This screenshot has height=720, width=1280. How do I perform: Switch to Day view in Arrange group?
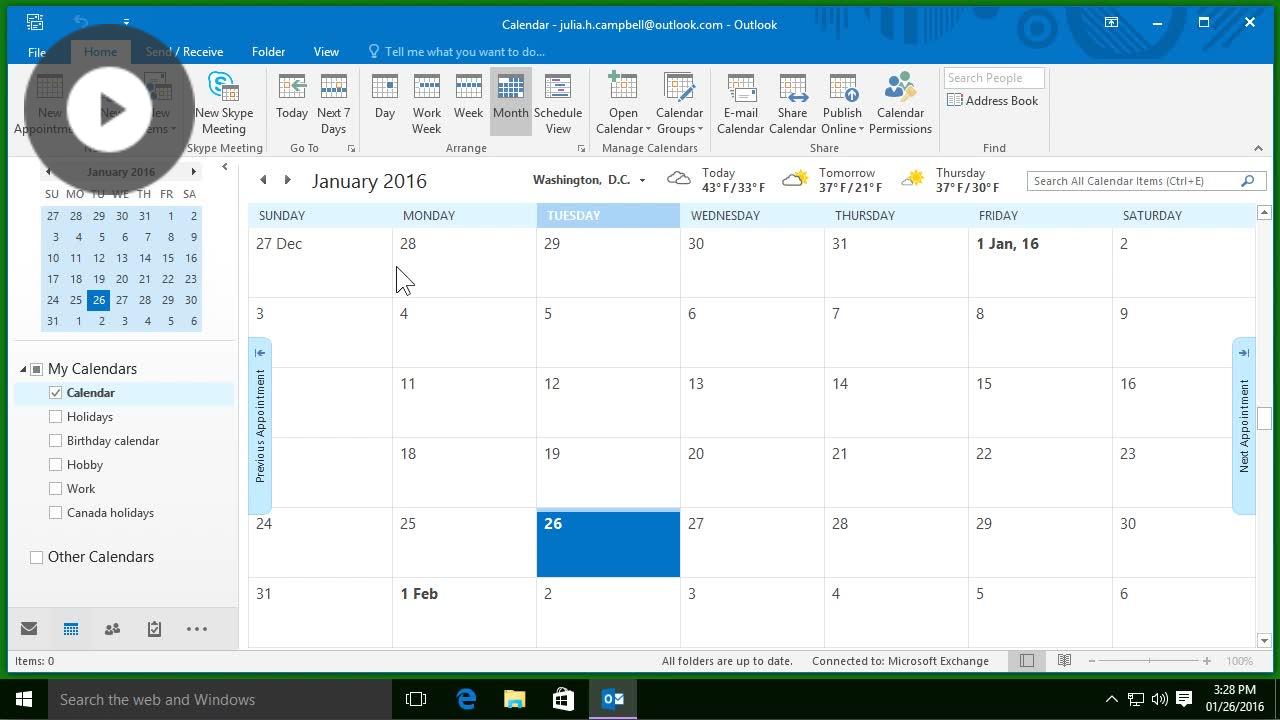(x=384, y=100)
